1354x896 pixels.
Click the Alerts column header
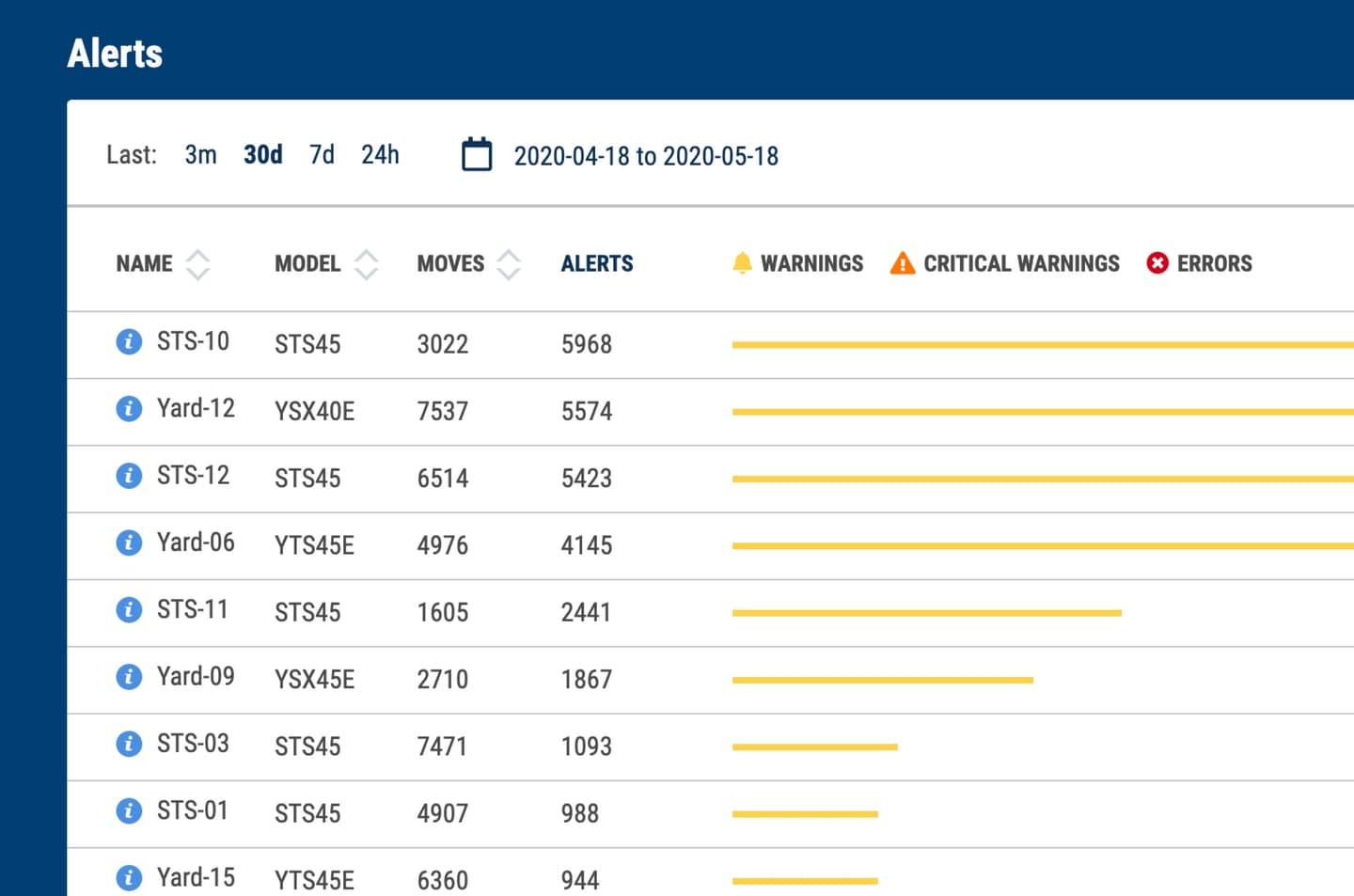tap(597, 264)
